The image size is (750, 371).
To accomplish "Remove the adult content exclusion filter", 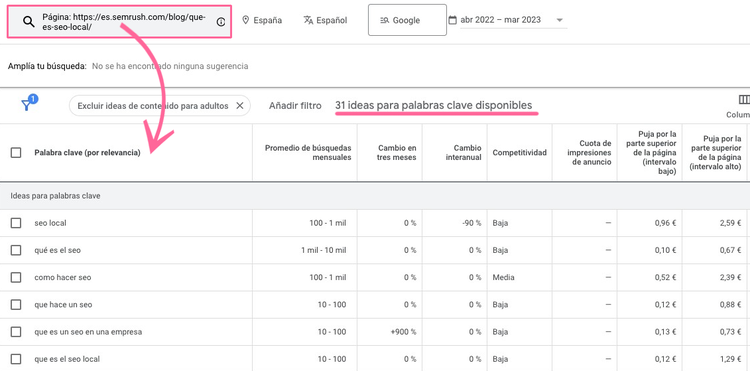I will 240,106.
